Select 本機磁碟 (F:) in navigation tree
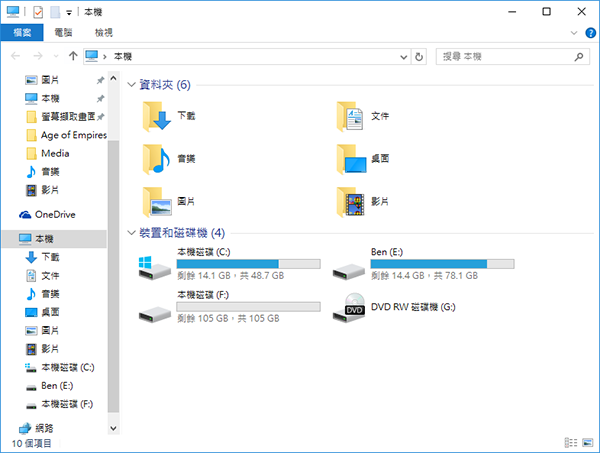 (x=59, y=404)
